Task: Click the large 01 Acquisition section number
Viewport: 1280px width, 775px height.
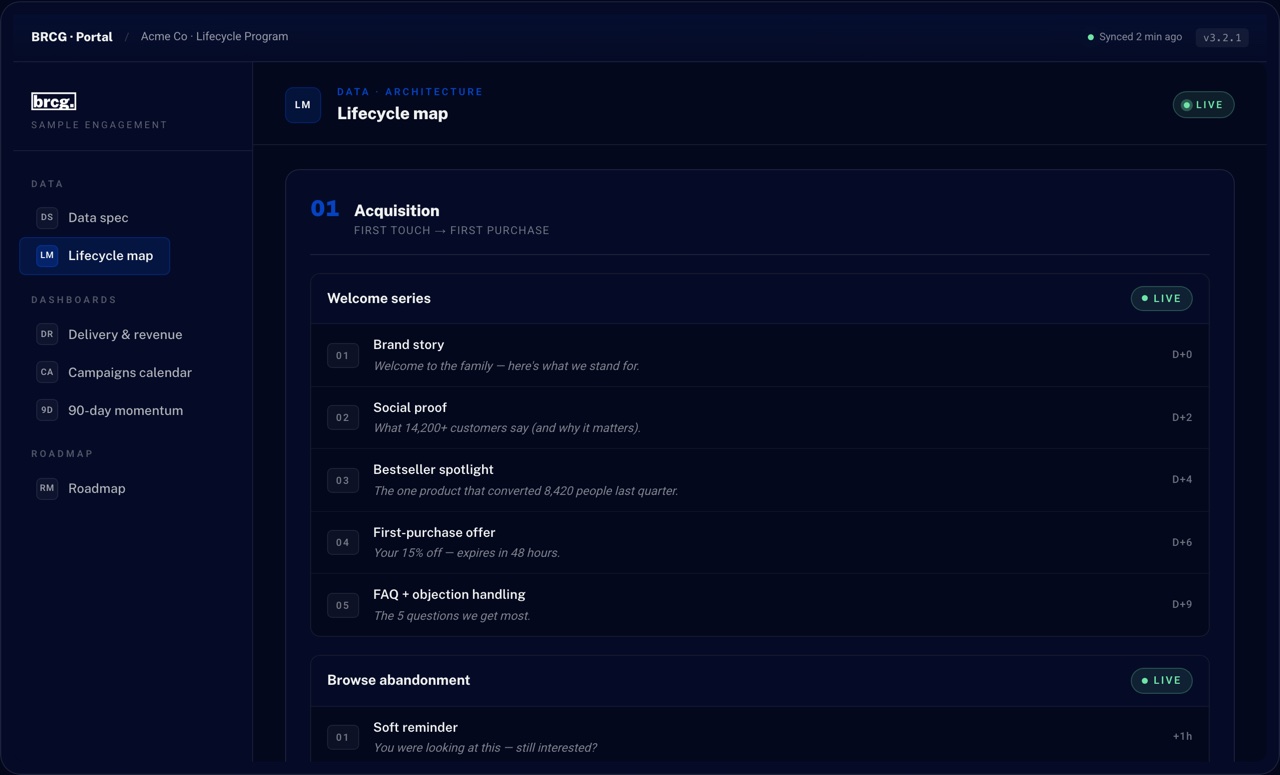Action: click(x=325, y=209)
